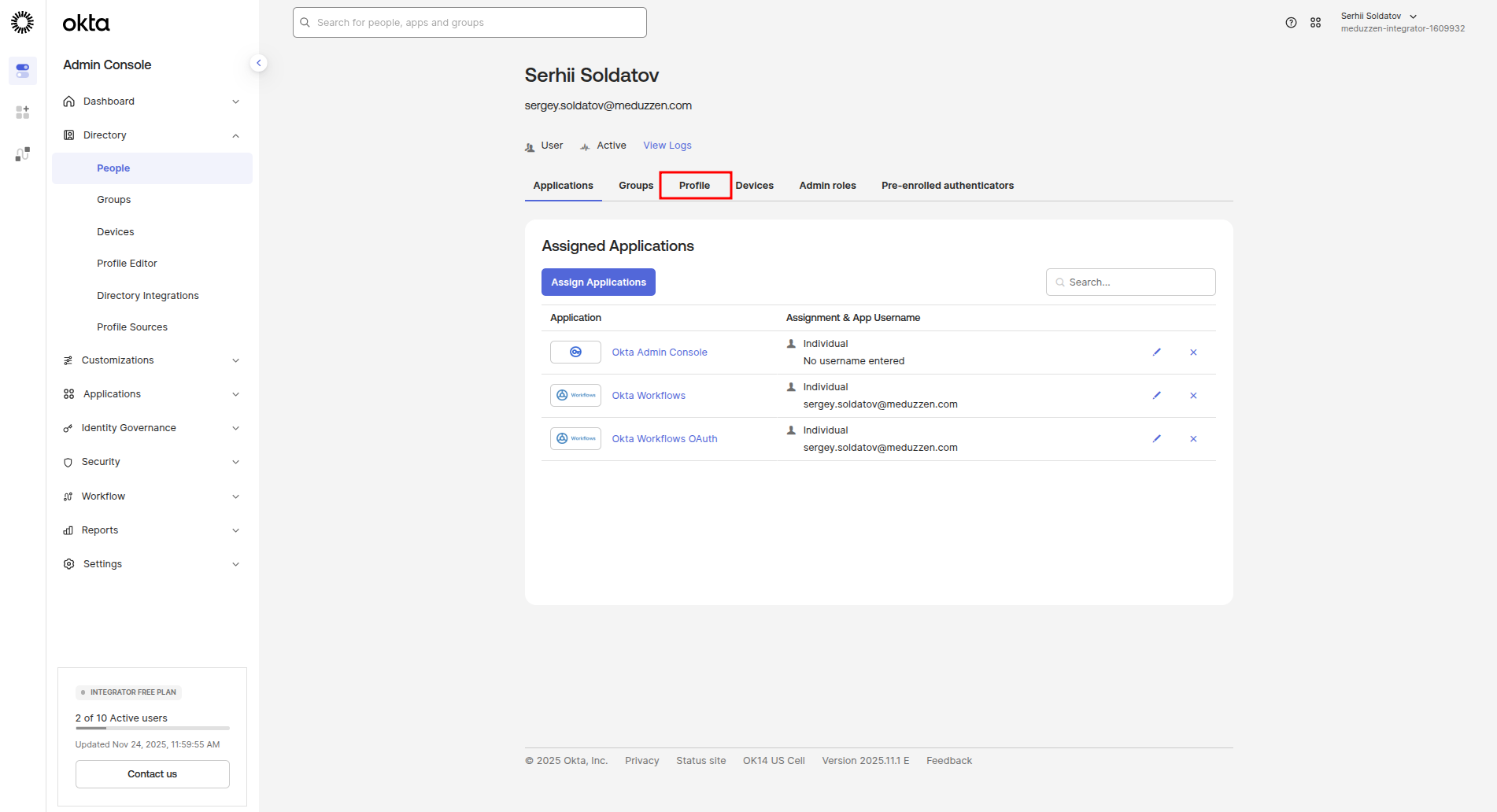This screenshot has height=812, width=1497.
Task: Open the Okta Workflows OAuth link
Action: coord(665,439)
